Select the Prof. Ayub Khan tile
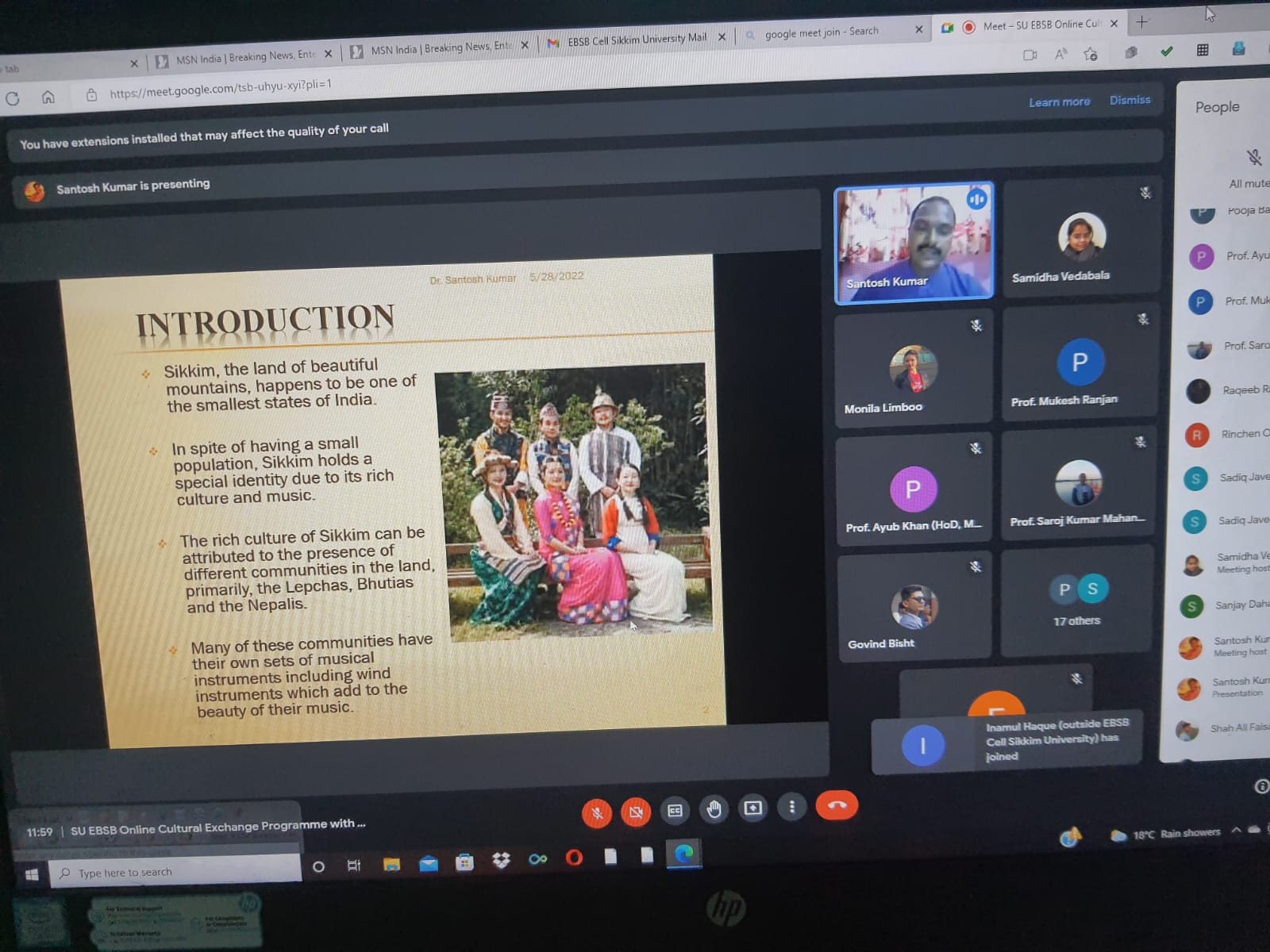 pyautogui.click(x=914, y=490)
